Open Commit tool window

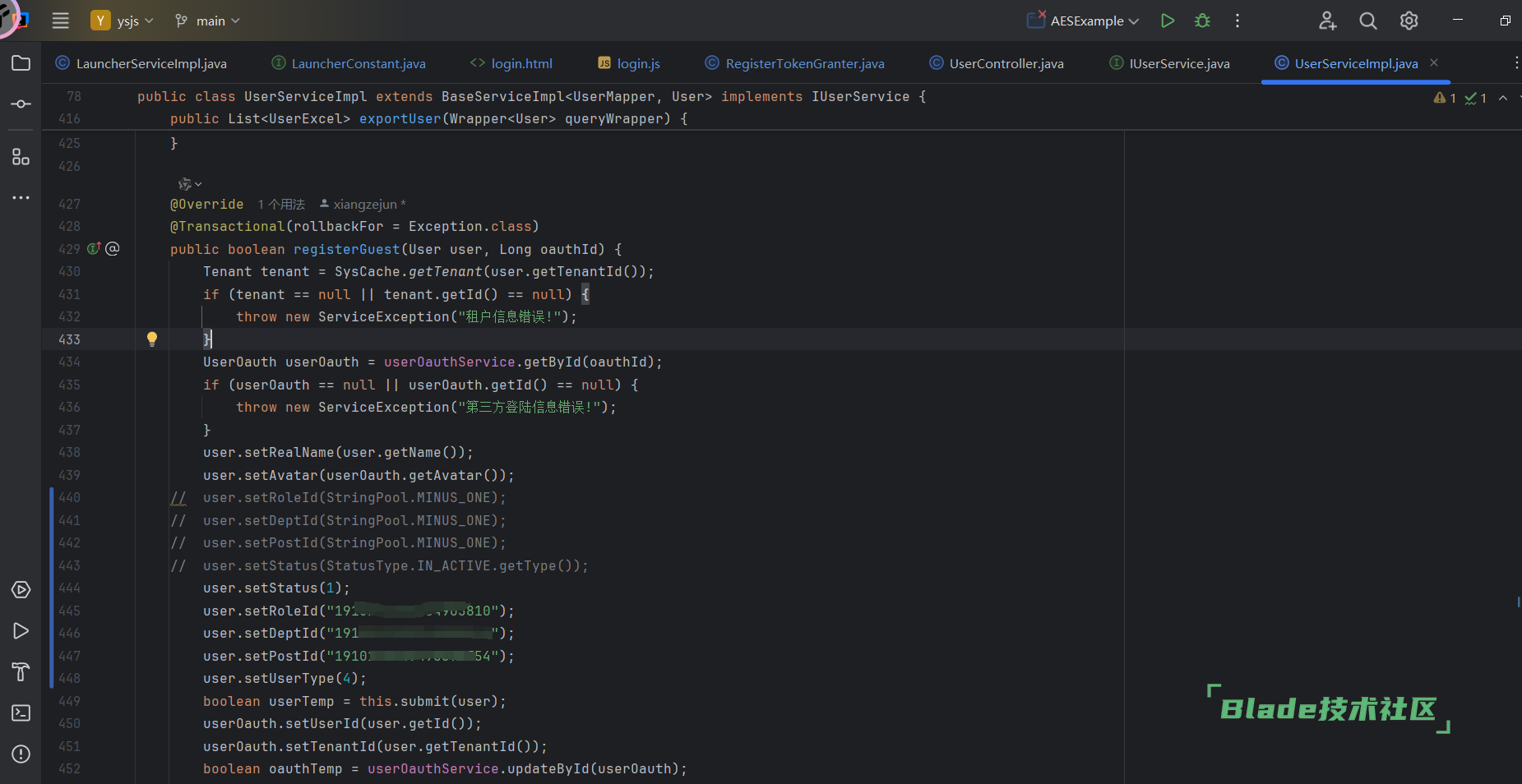(21, 104)
